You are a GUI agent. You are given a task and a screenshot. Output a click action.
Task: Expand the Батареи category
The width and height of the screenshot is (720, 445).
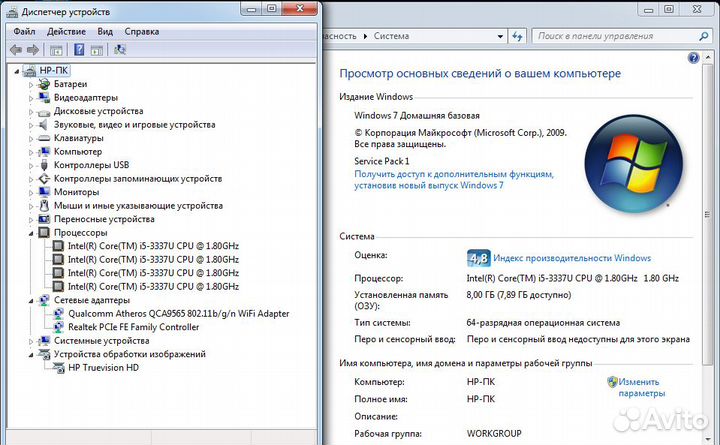click(31, 84)
